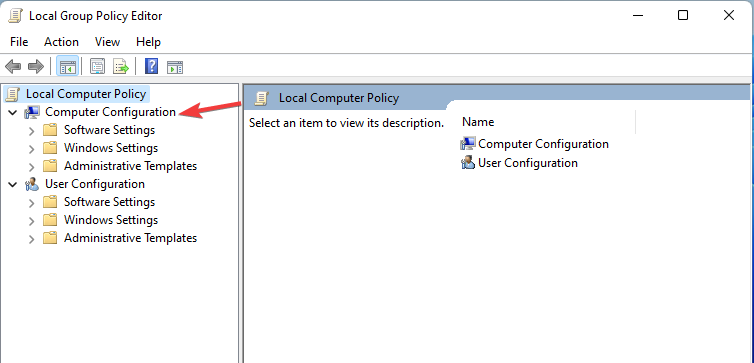Expand Software Settings under User Configuration
754x363 pixels.
coord(32,203)
